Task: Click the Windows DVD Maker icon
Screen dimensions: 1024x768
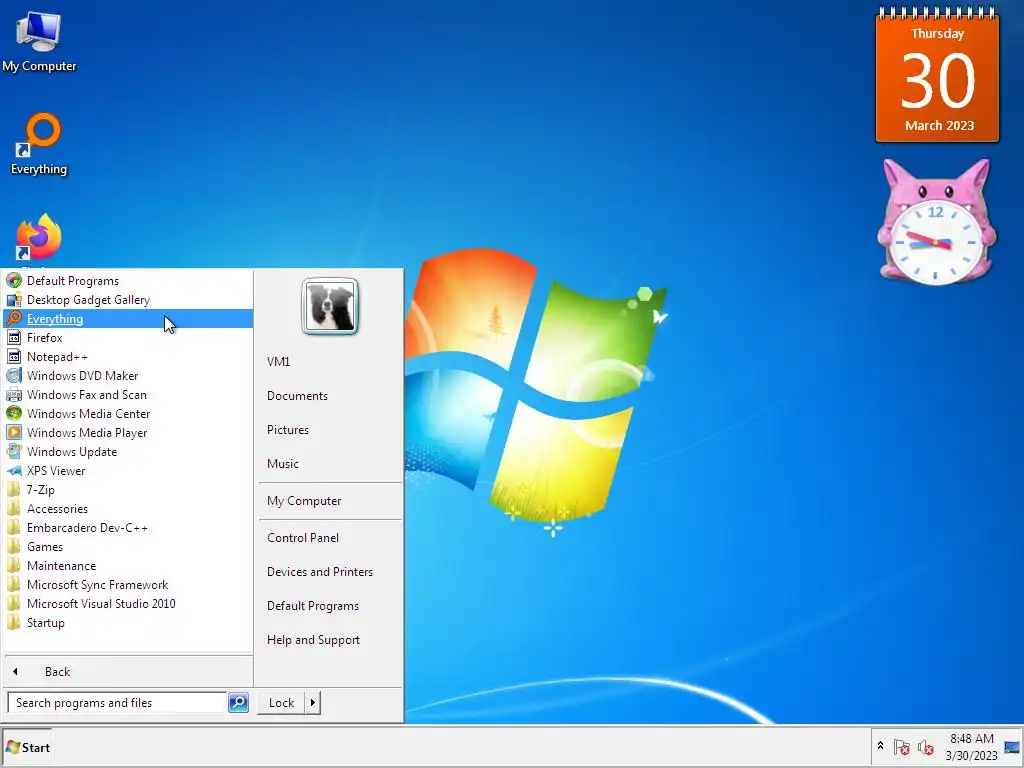Action: point(14,376)
